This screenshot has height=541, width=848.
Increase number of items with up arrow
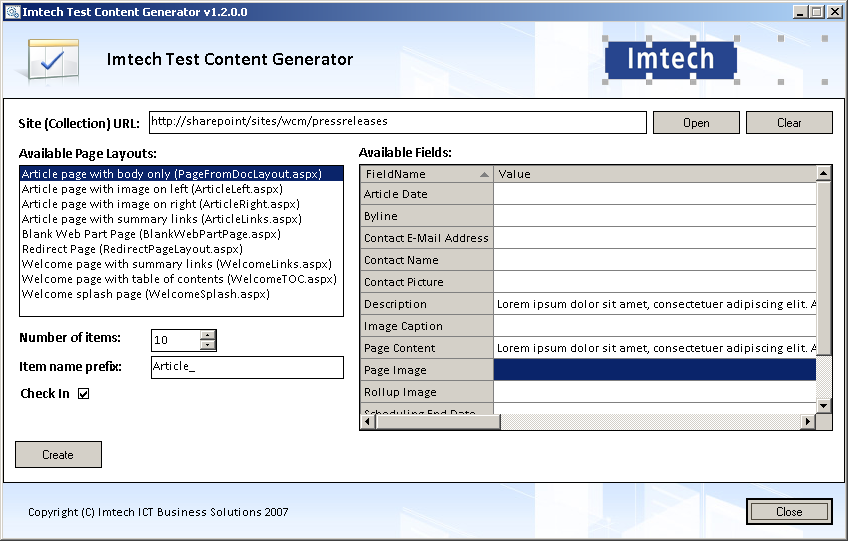click(x=208, y=335)
